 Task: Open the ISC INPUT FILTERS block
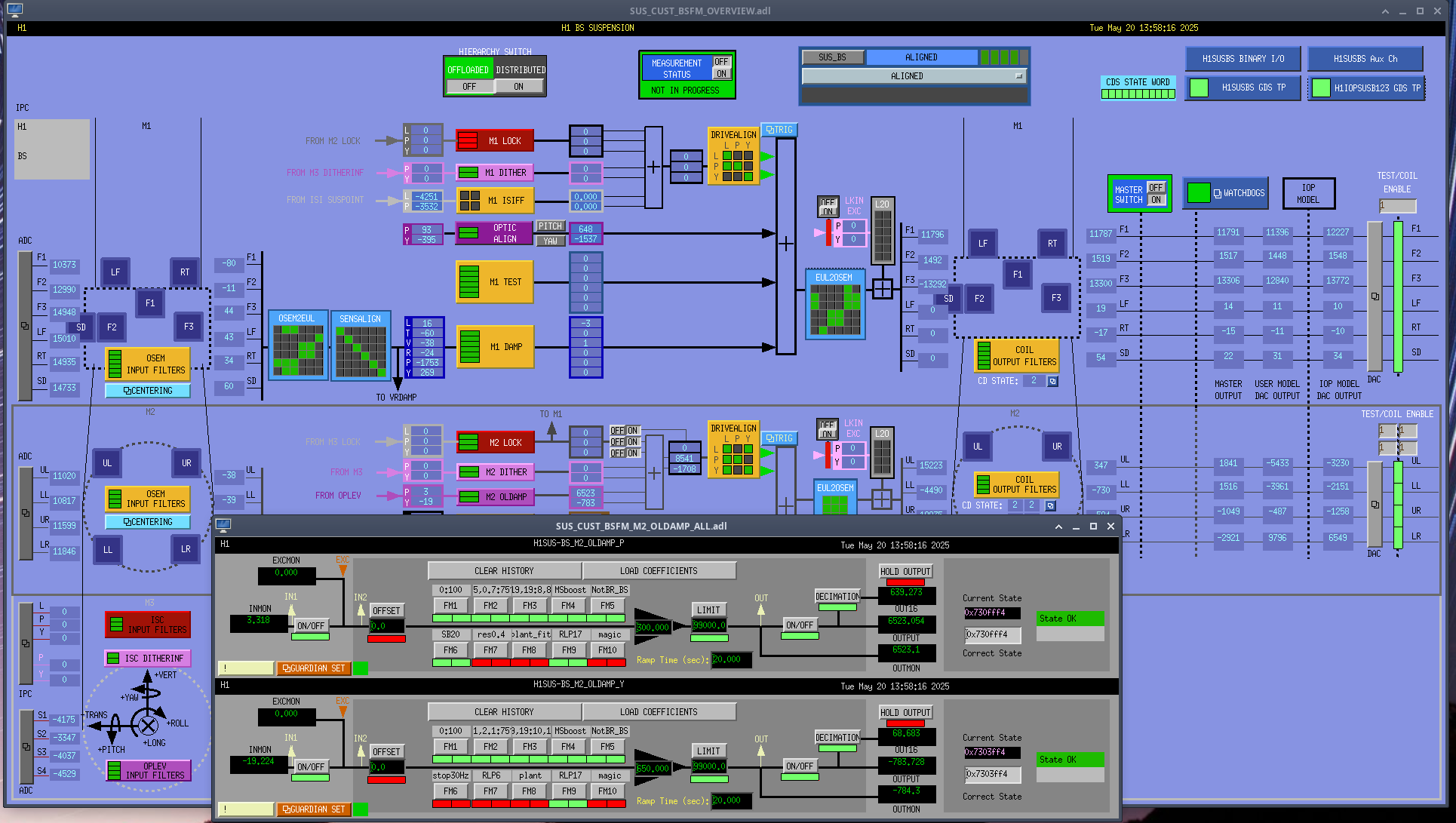(x=148, y=625)
